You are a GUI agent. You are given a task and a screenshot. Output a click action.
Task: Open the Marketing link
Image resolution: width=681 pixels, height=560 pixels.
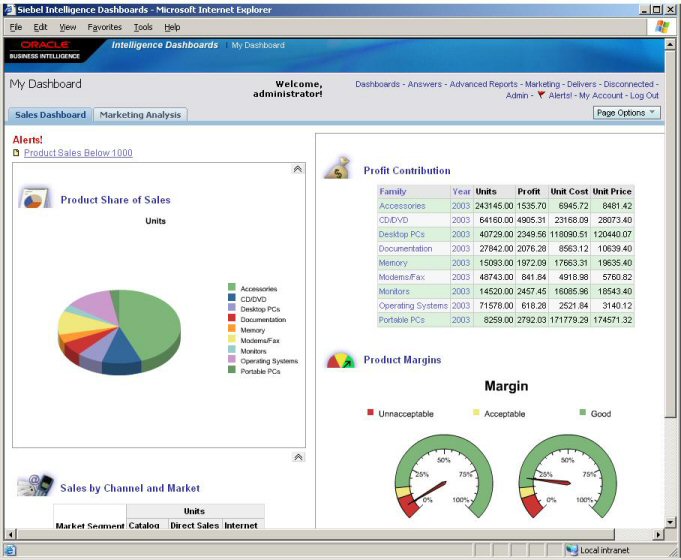(542, 84)
